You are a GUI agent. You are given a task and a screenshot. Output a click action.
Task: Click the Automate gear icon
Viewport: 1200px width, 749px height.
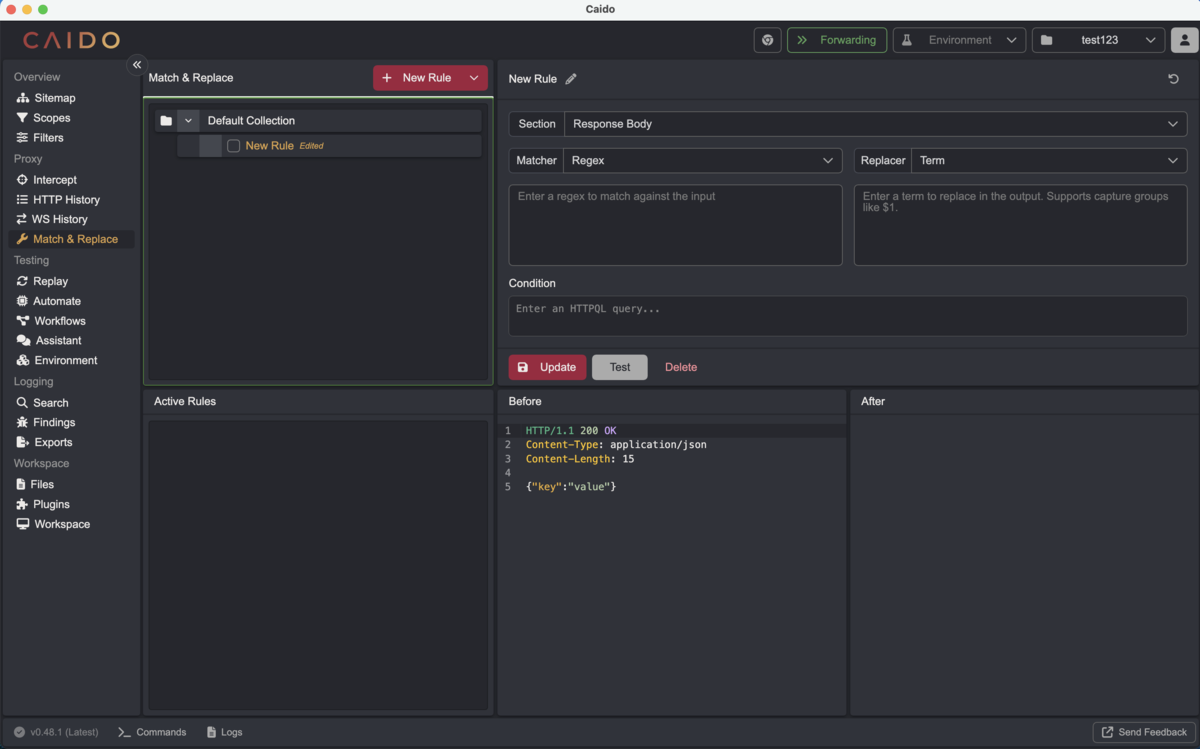22,301
